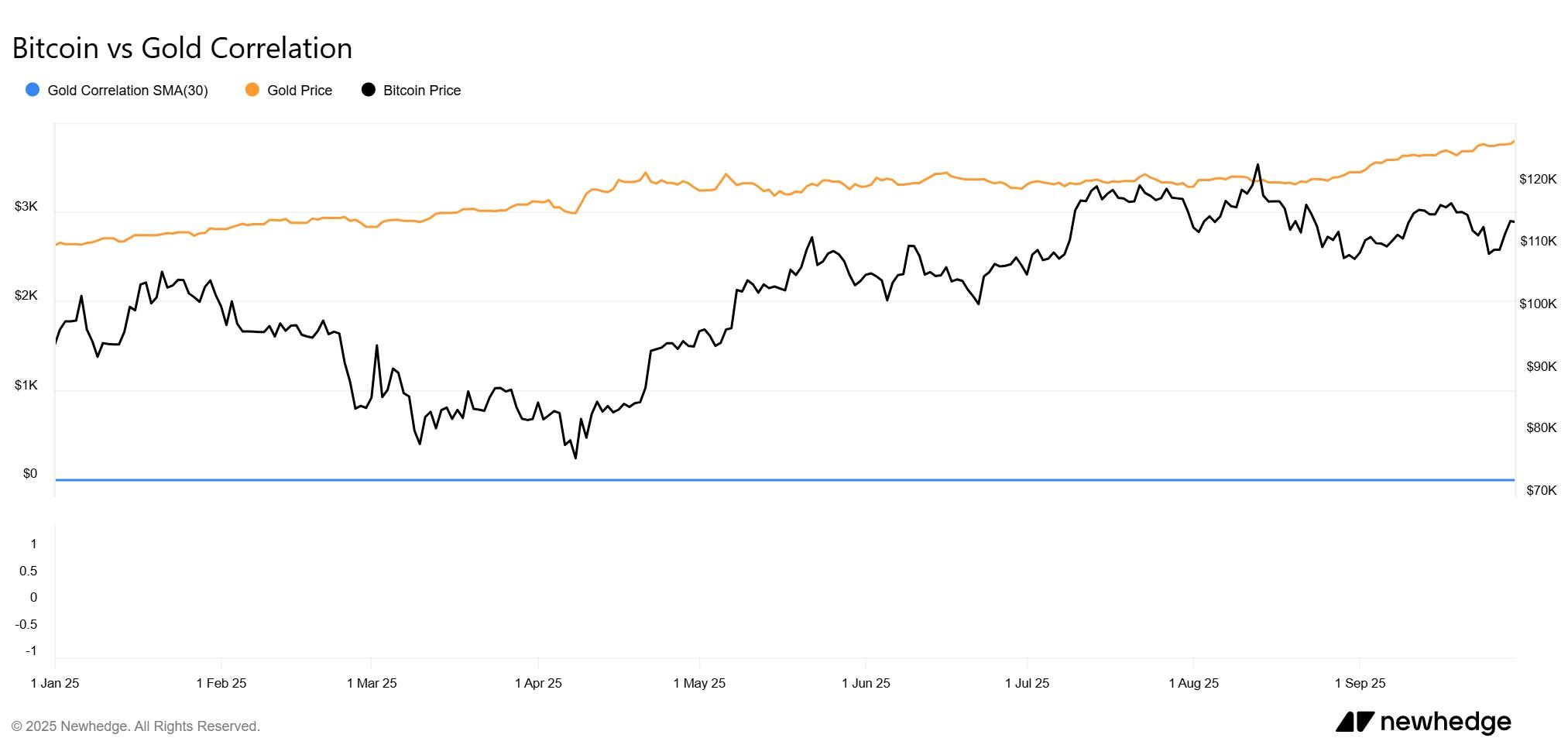Click the newhedge logo icon

[x=1354, y=722]
